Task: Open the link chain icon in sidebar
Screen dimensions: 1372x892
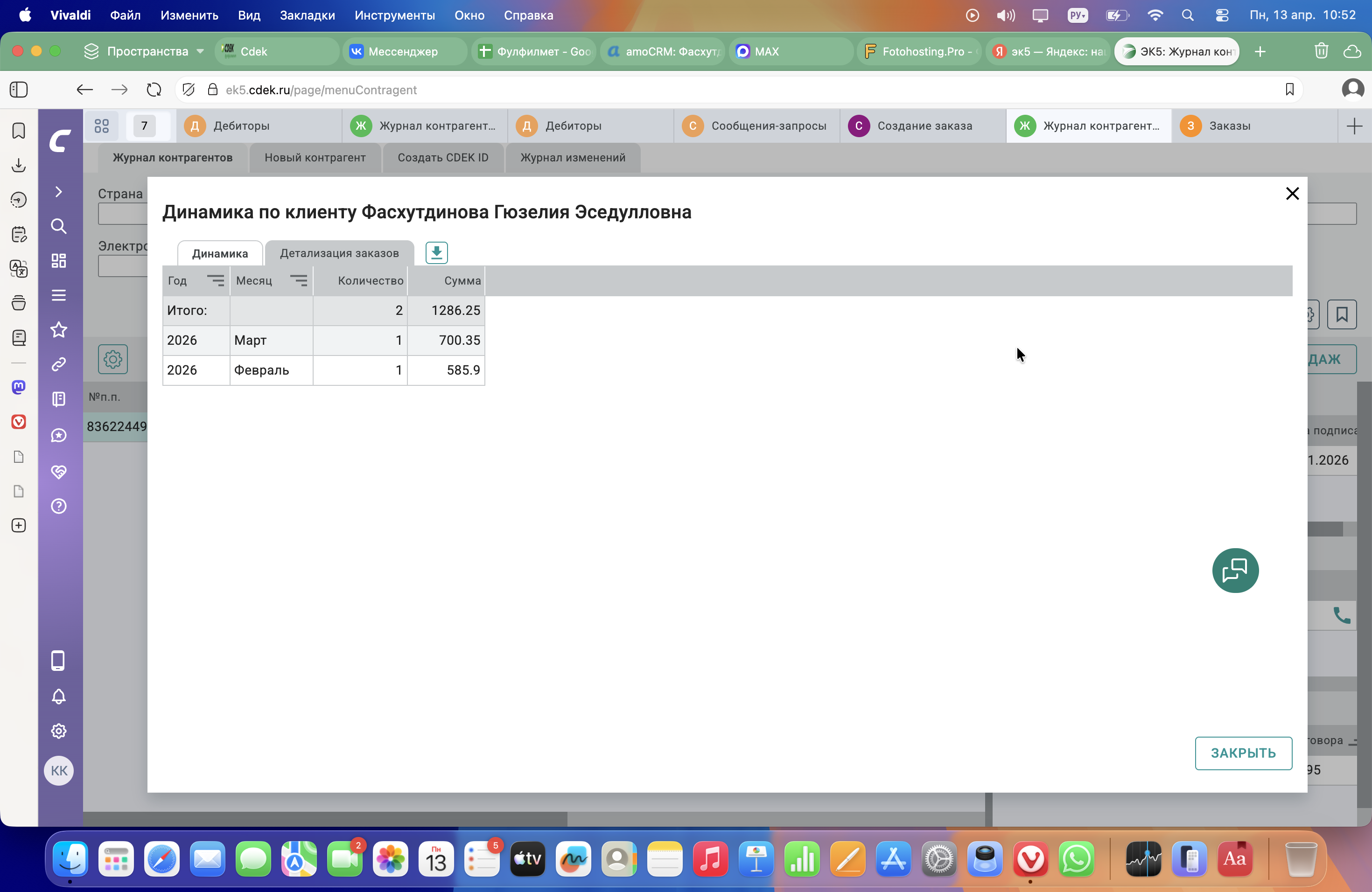Action: click(59, 364)
